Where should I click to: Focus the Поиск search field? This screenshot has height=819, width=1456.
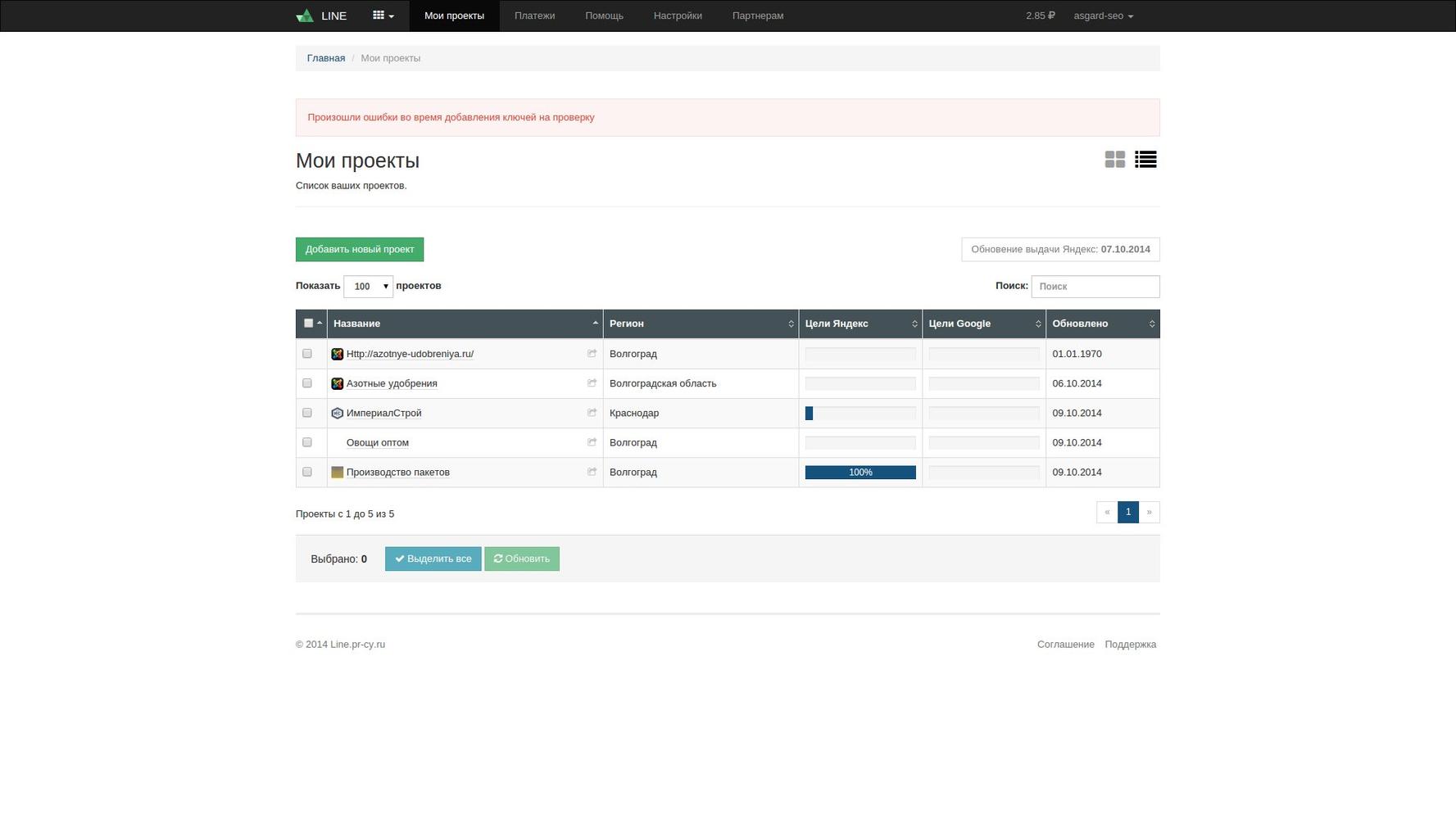click(x=1095, y=287)
